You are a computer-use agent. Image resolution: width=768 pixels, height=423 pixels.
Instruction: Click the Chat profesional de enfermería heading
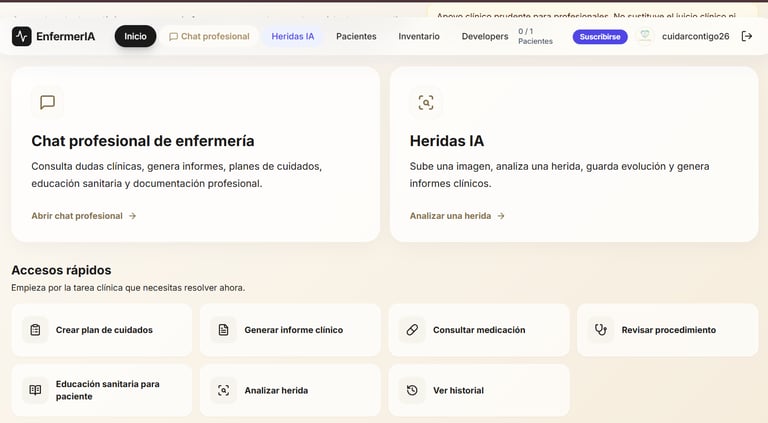[x=143, y=141]
